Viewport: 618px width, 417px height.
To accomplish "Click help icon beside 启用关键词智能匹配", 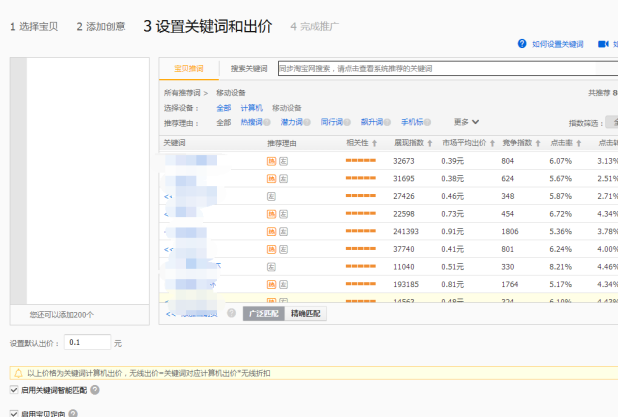I will (95, 390).
